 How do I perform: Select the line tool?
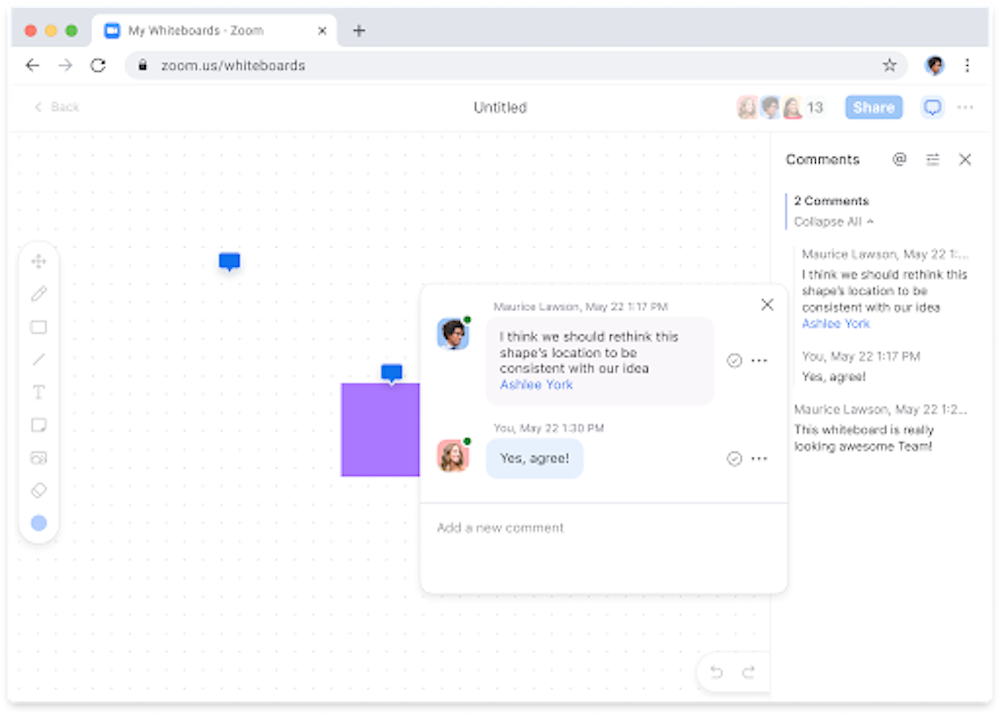click(x=39, y=360)
